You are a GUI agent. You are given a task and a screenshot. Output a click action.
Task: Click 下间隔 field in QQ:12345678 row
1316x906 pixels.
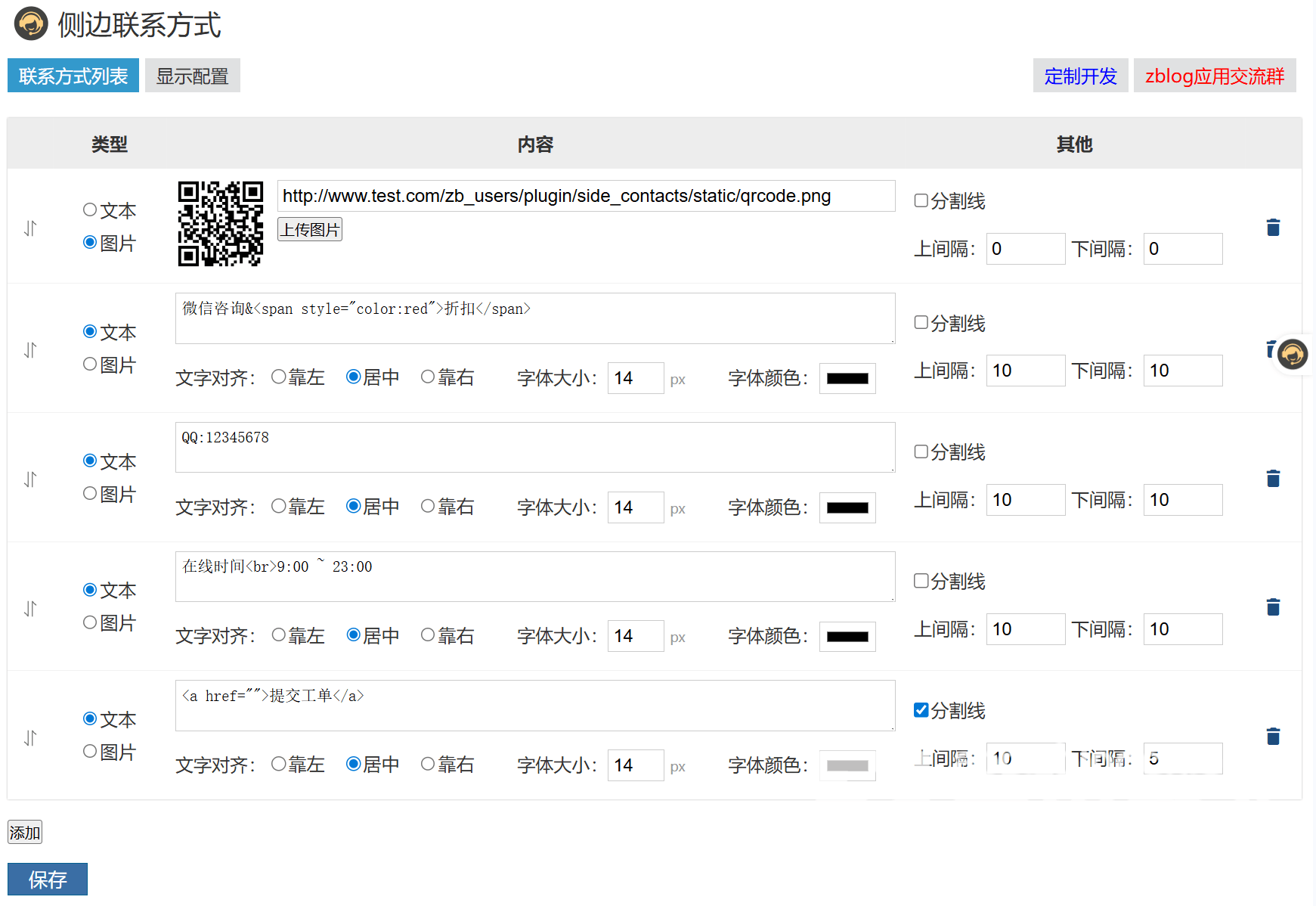point(1183,500)
